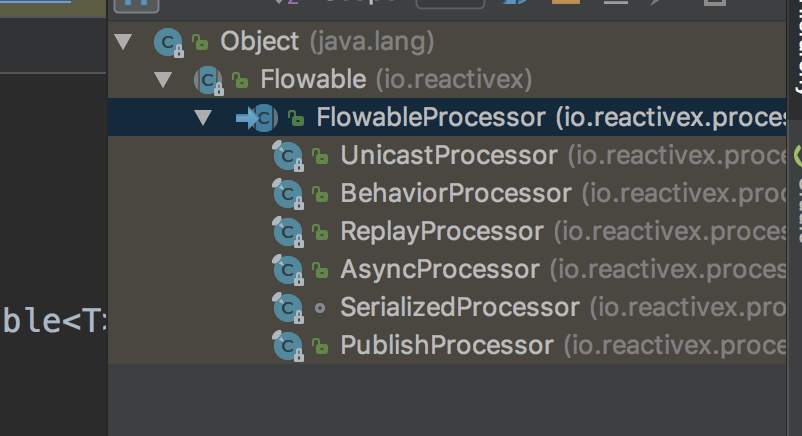Click the BehaviorProcessor final class icon
Viewport: 802px width, 436px height.
(288, 194)
